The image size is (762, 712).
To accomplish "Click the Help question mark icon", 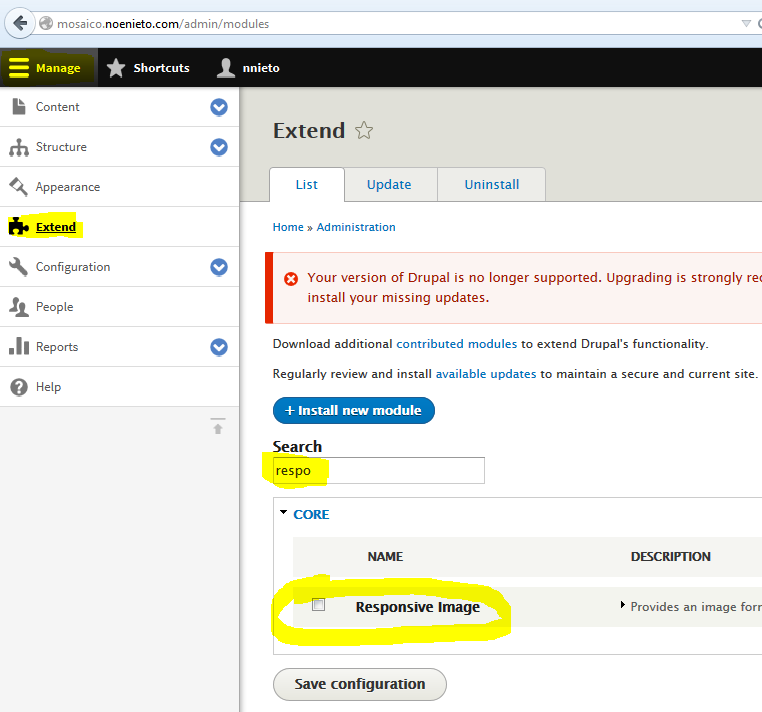I will (x=18, y=387).
